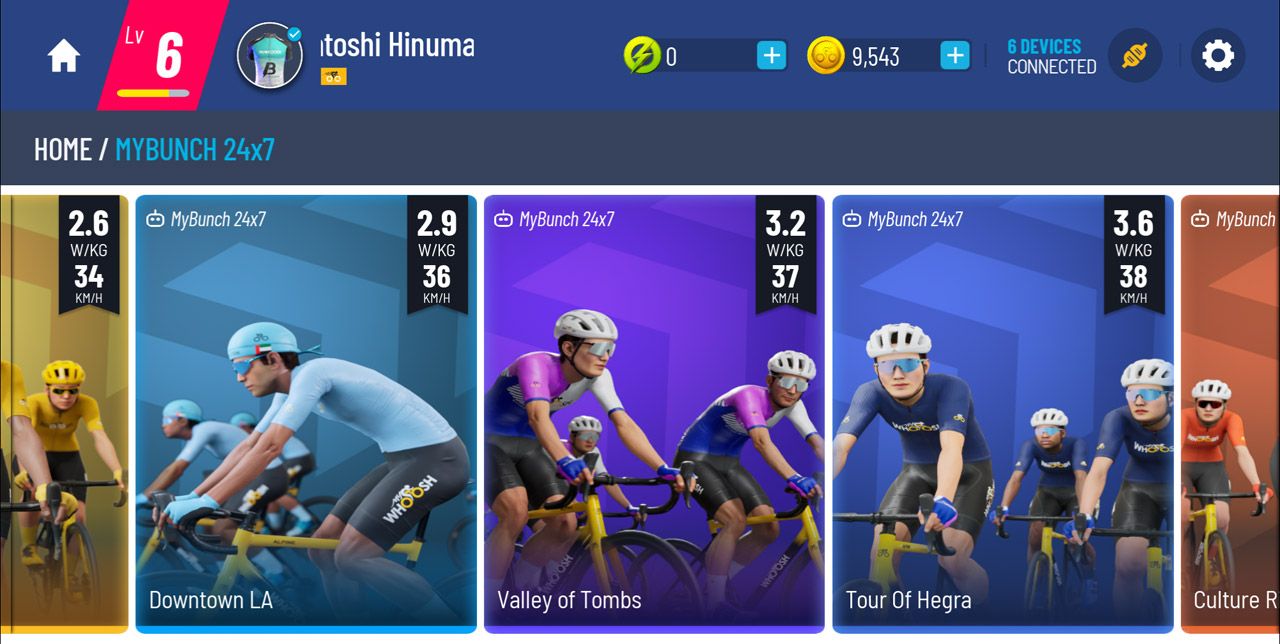
Task: Tap the 3.2 W/KG pace badge
Action: point(785,255)
